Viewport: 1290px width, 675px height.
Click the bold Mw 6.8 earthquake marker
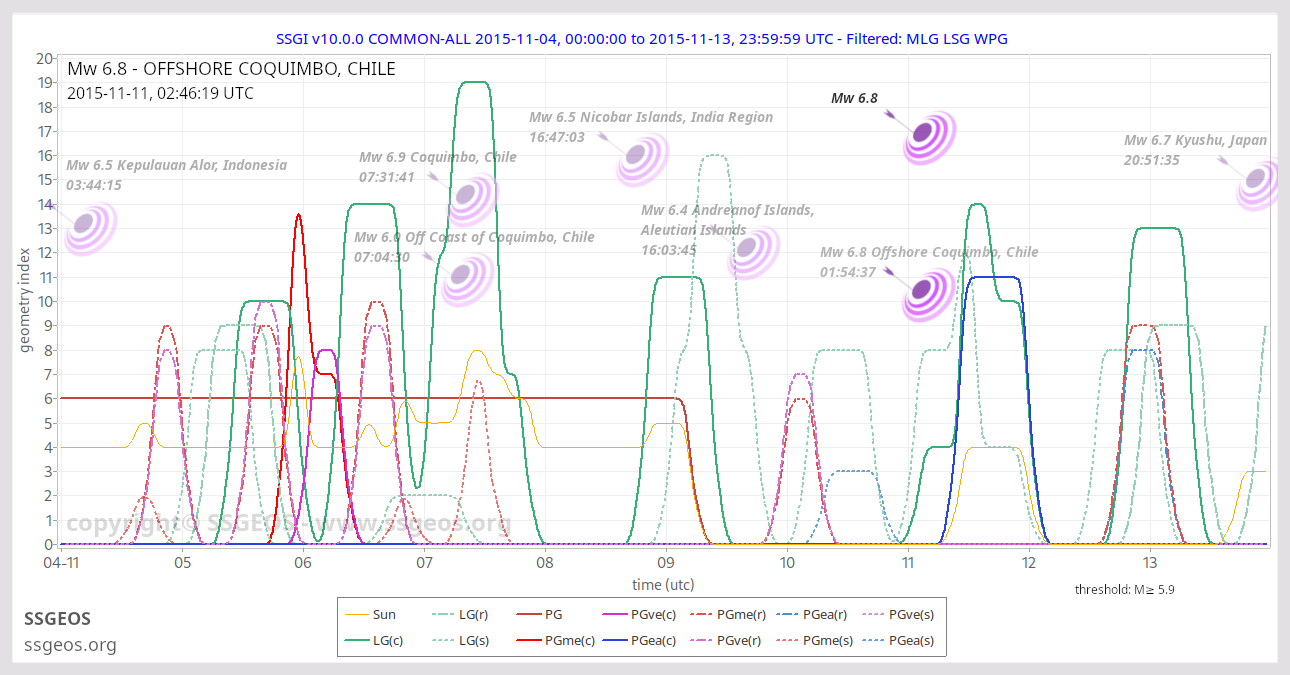click(929, 136)
